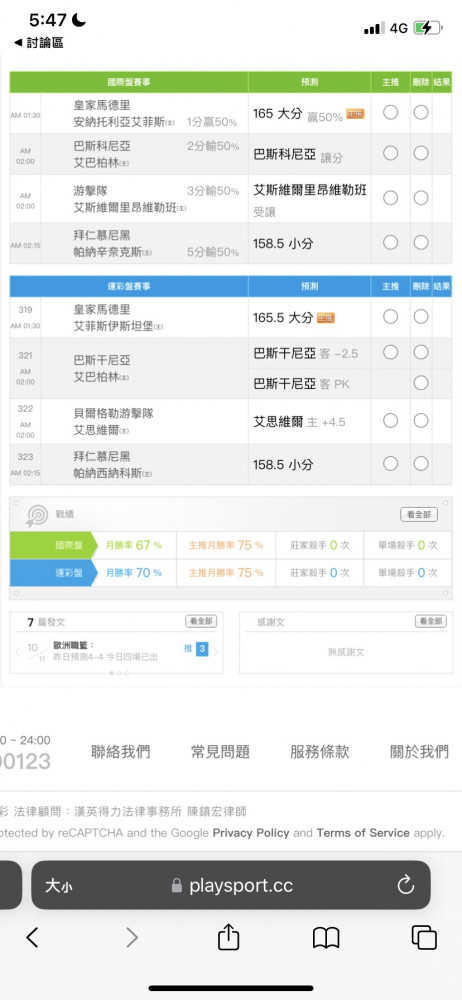Tap Safari's back arrow icon
Screen dimensions: 462x1000
[x=32, y=937]
